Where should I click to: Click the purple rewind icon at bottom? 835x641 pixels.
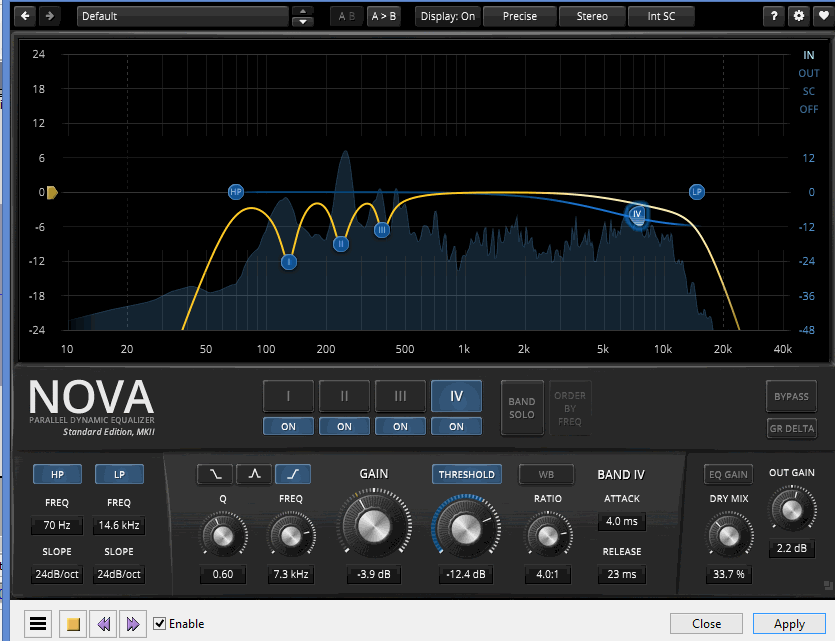[x=104, y=623]
